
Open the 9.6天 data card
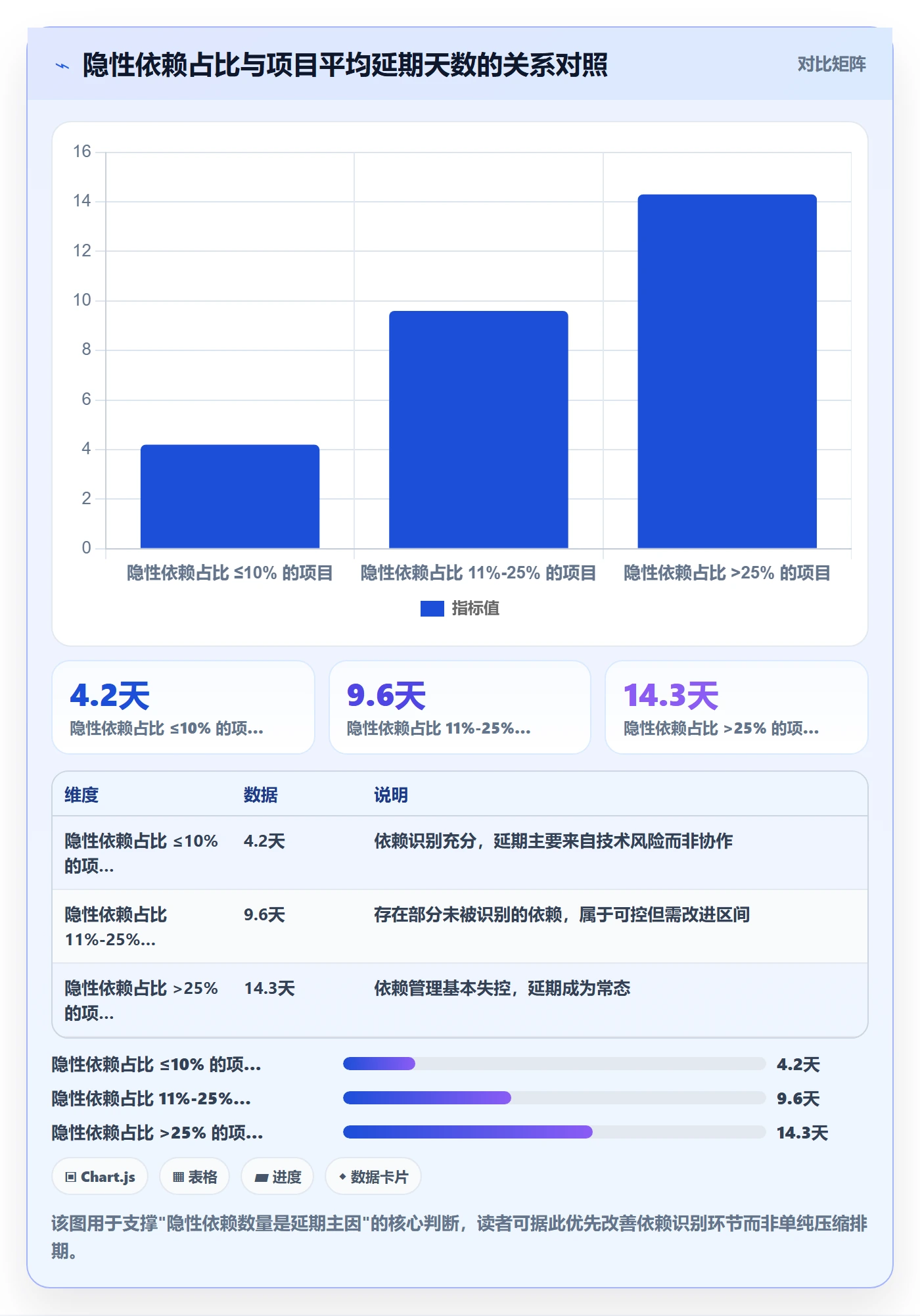[x=460, y=707]
